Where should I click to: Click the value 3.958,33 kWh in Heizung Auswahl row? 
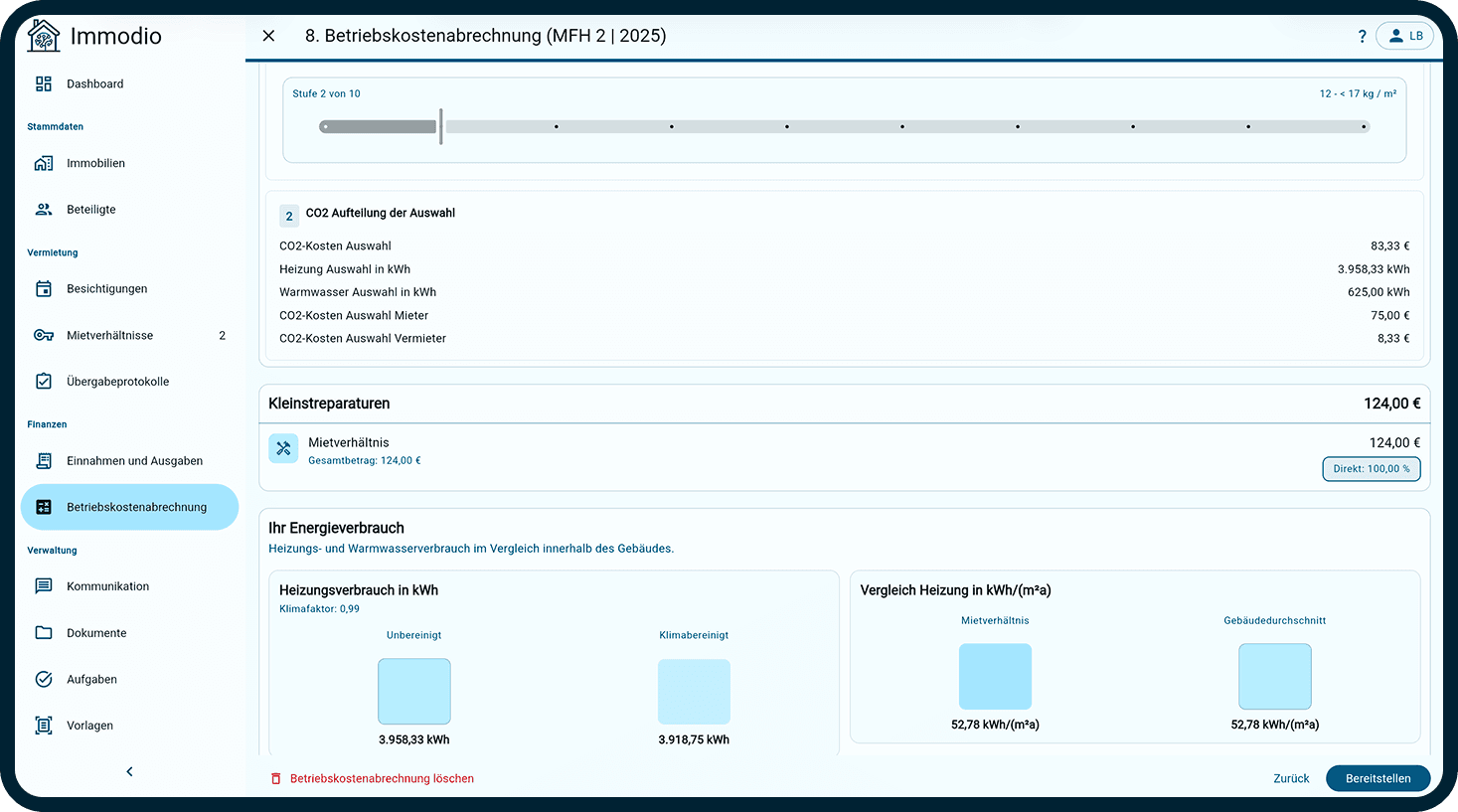coord(1374,269)
